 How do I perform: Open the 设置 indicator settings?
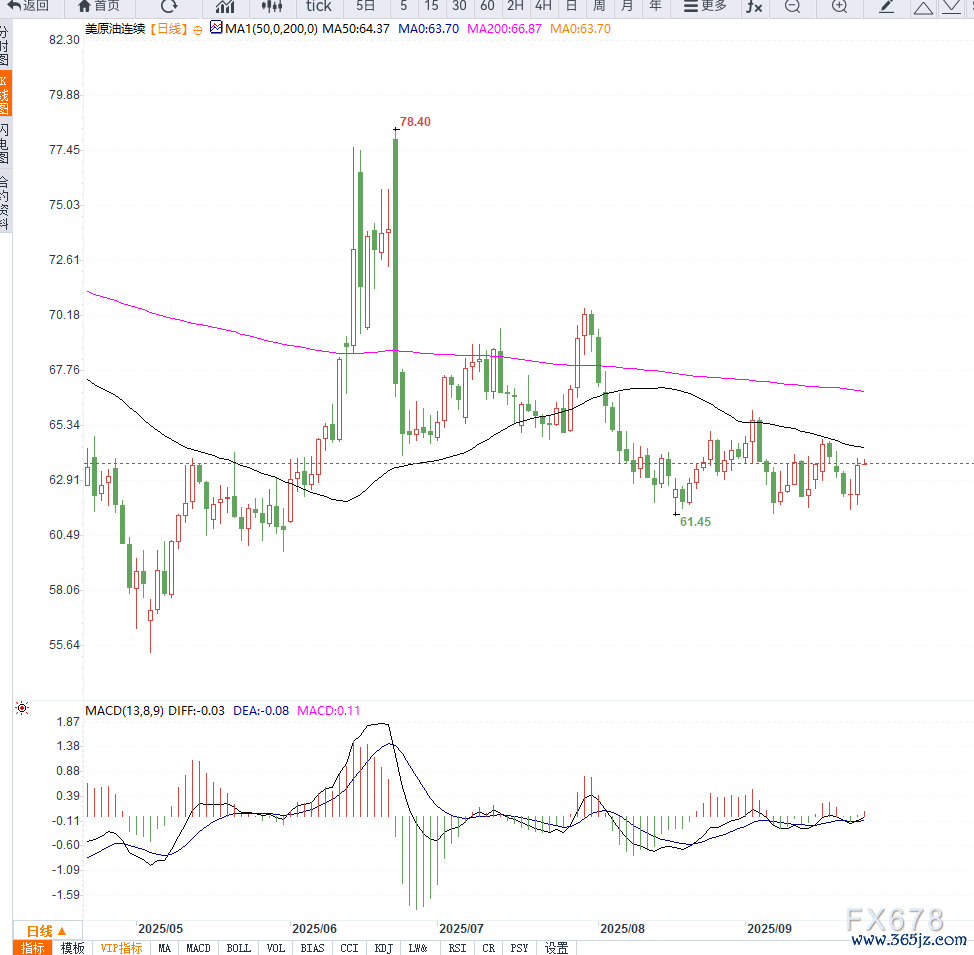click(x=556, y=948)
